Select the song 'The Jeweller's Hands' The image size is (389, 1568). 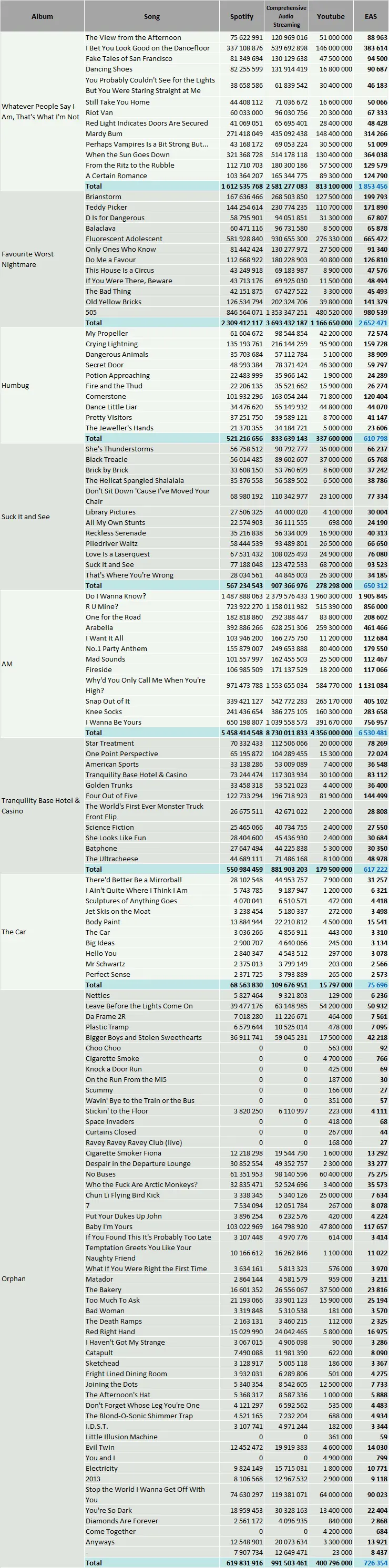(x=119, y=429)
